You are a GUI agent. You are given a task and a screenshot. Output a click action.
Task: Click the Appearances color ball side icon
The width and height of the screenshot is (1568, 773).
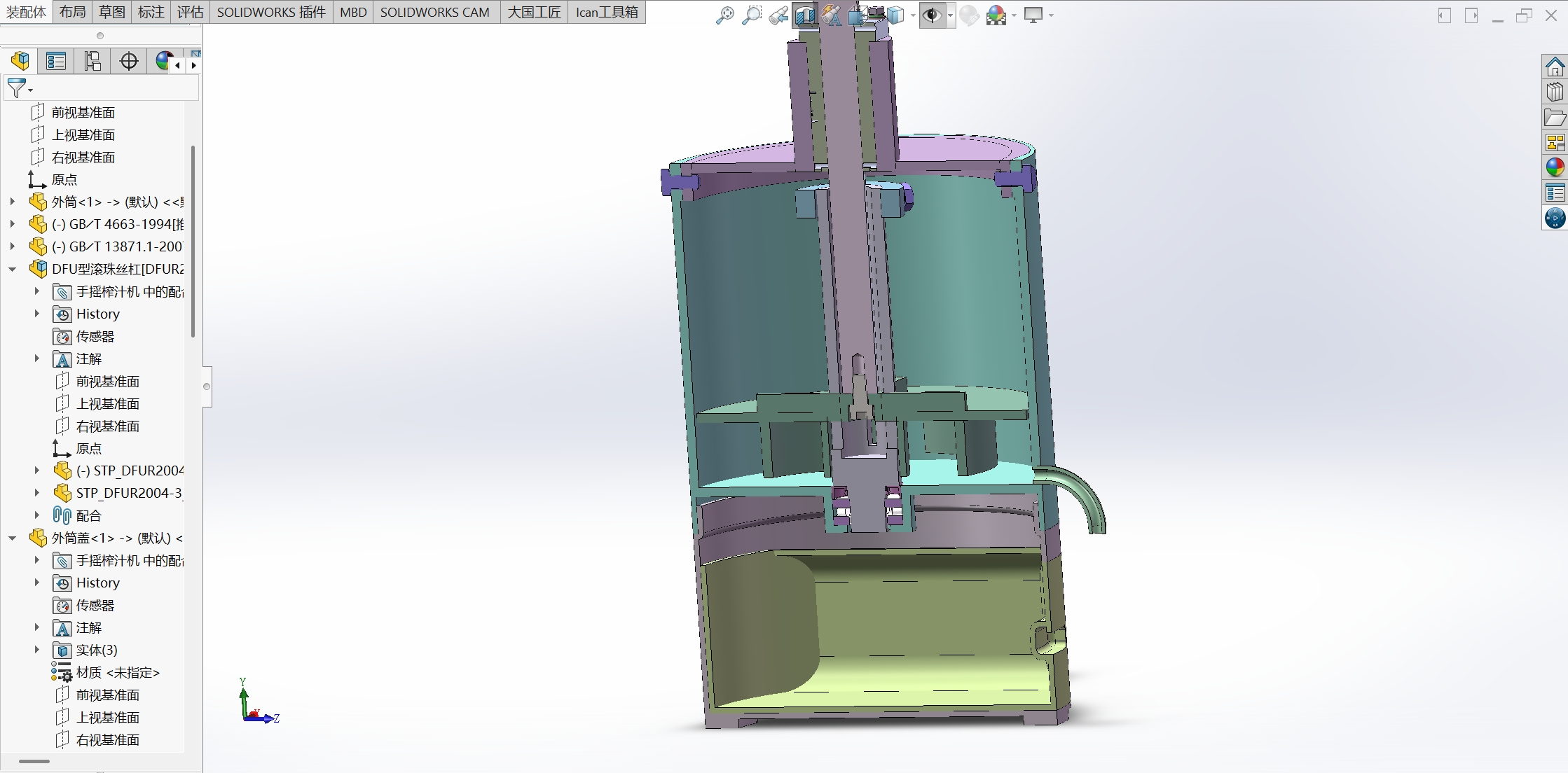click(x=1555, y=167)
